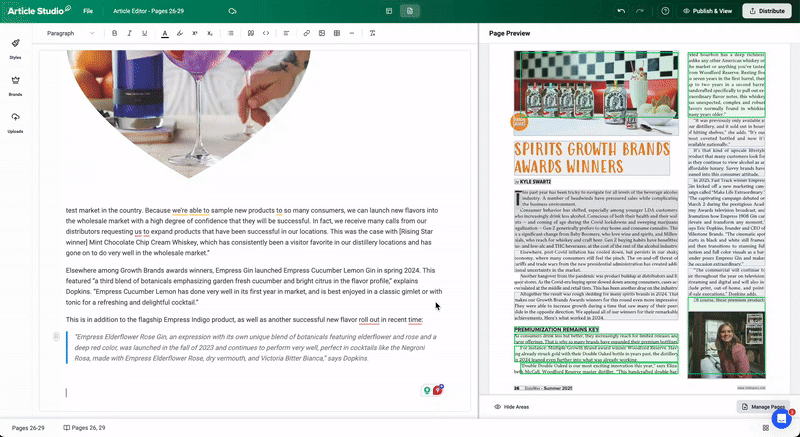Viewport: 800px width, 437px height.
Task: Insert a link using the link icon
Action: click(306, 33)
